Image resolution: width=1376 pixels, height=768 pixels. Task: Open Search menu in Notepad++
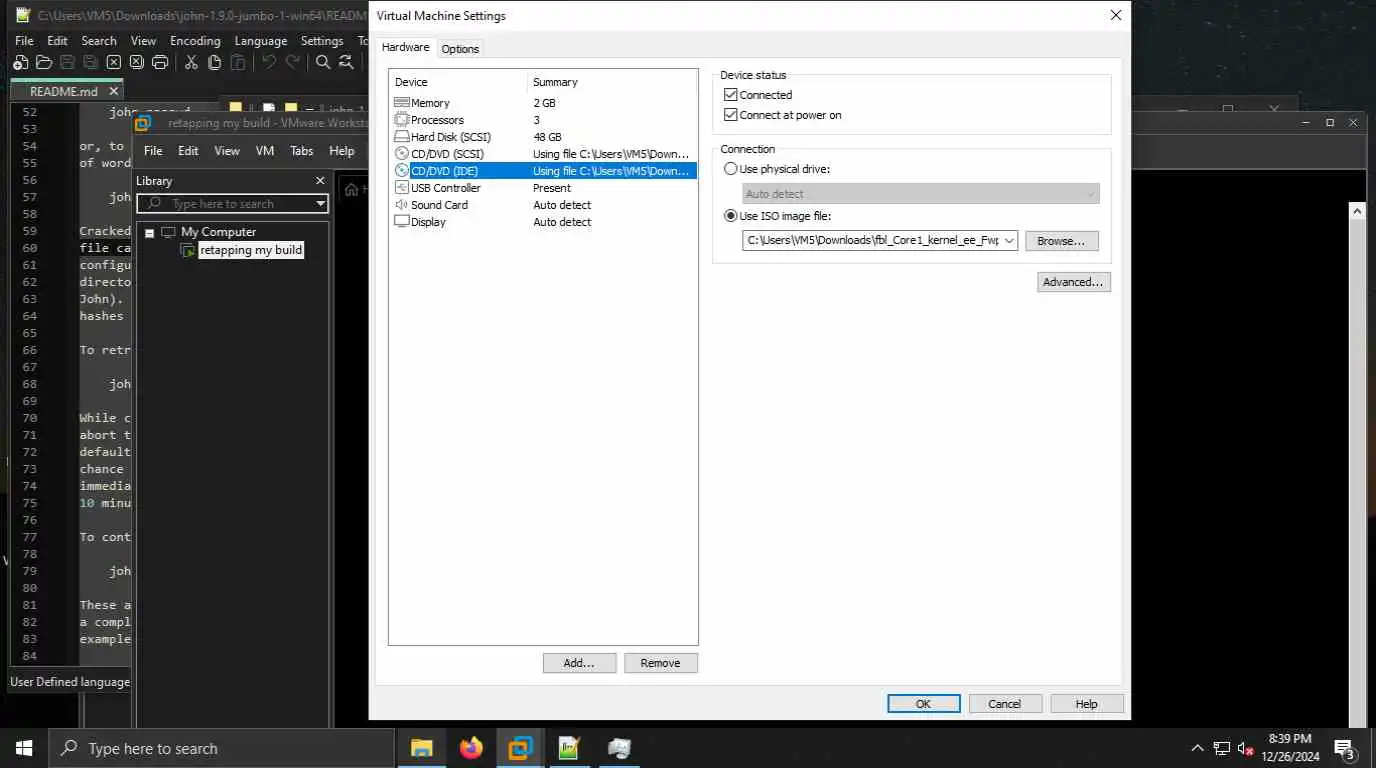coord(99,41)
